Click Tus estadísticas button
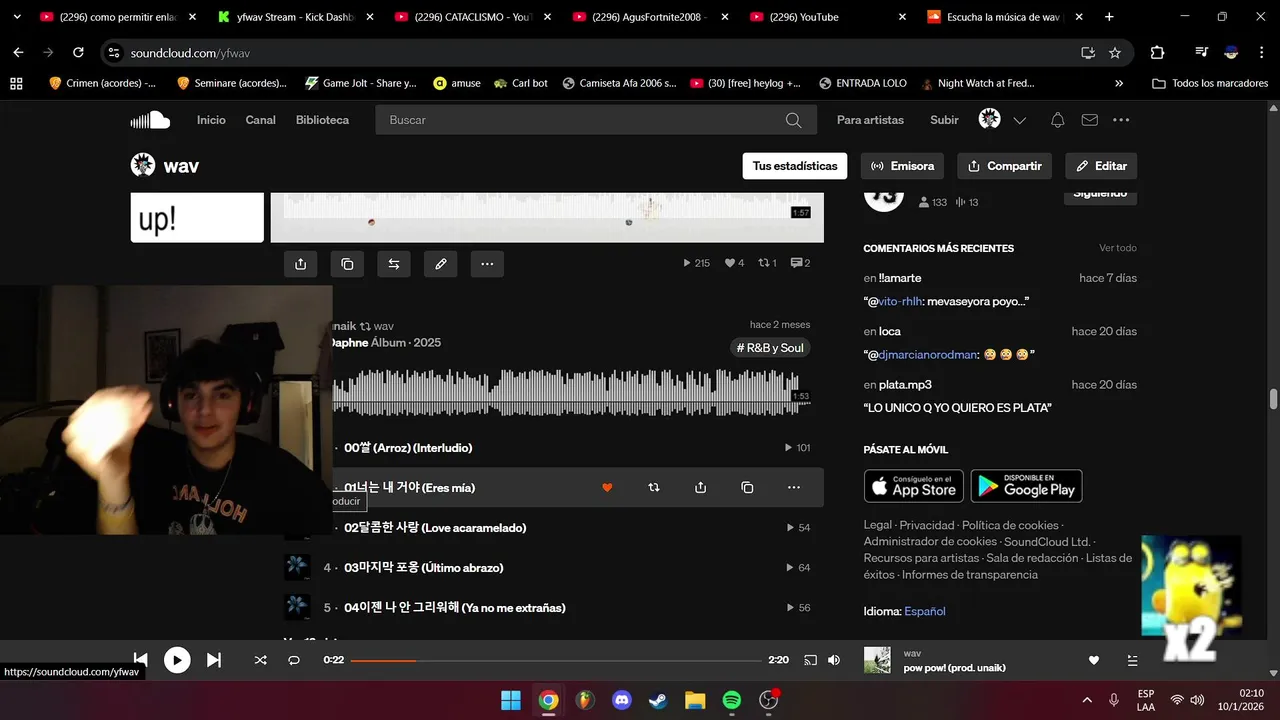Screen dimensions: 1280x720 795,166
